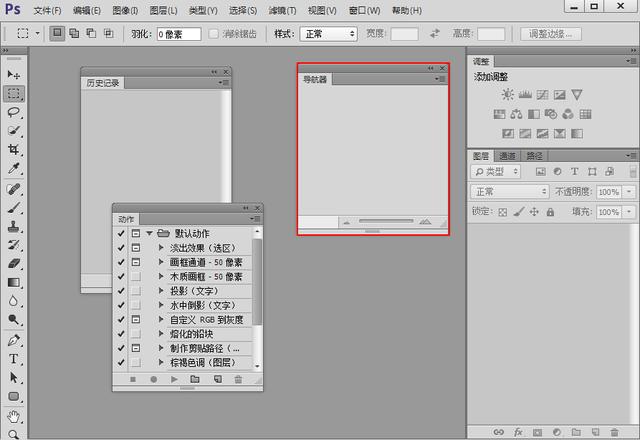Toggle checkmark for 默认动作 action set
The height and width of the screenshot is (440, 640).
[121, 233]
